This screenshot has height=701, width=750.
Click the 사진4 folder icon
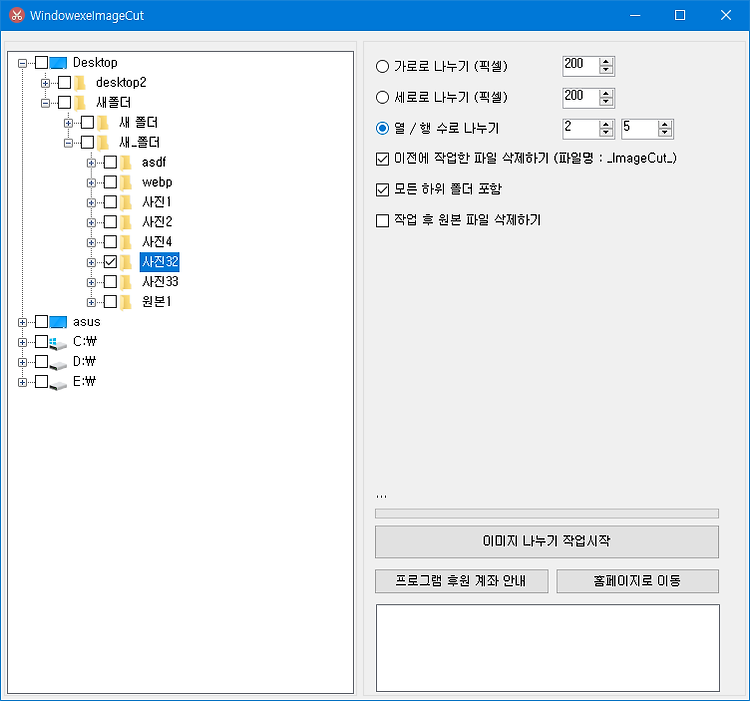(126, 242)
